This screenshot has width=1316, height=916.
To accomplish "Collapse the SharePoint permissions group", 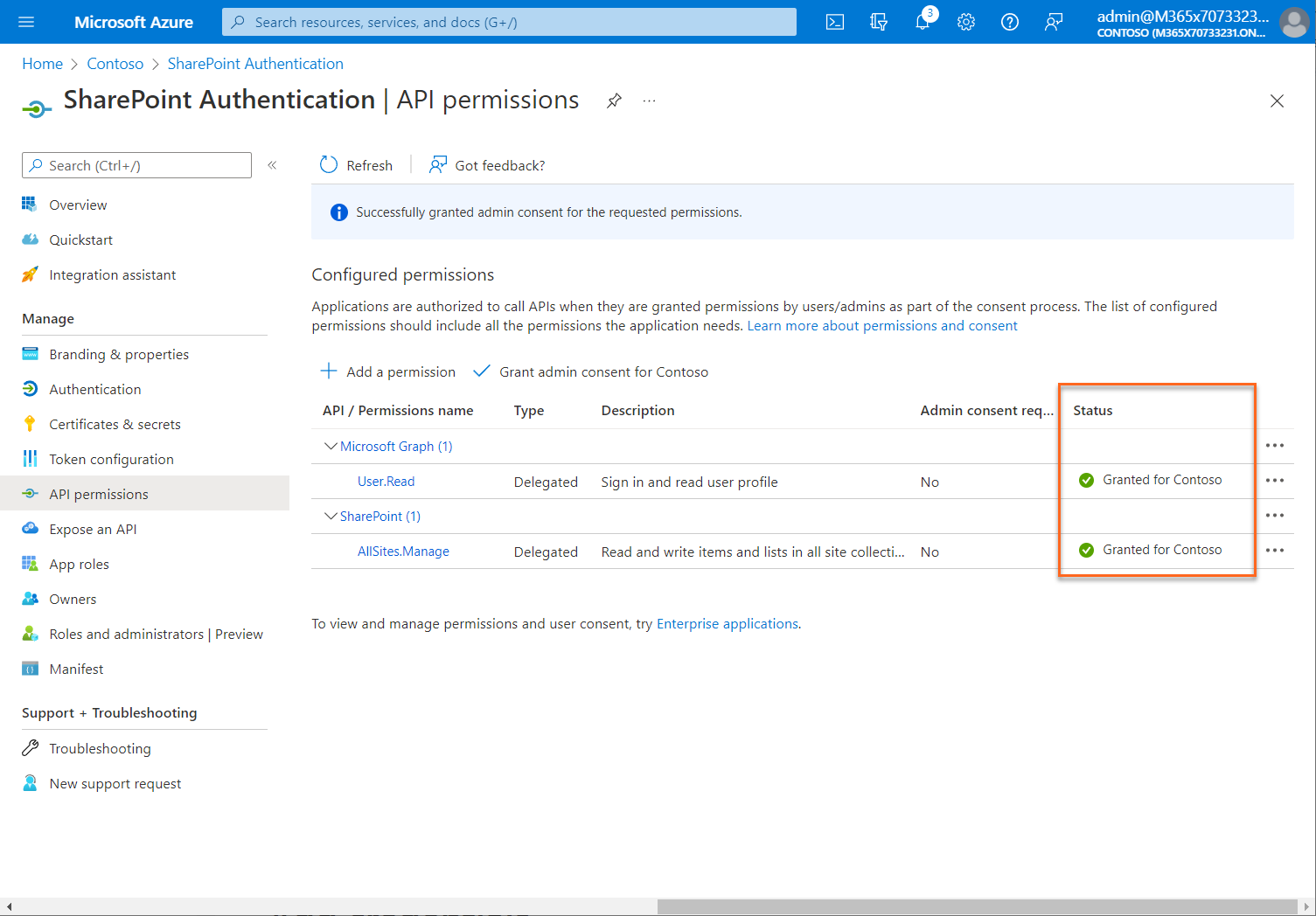I will (331, 516).
